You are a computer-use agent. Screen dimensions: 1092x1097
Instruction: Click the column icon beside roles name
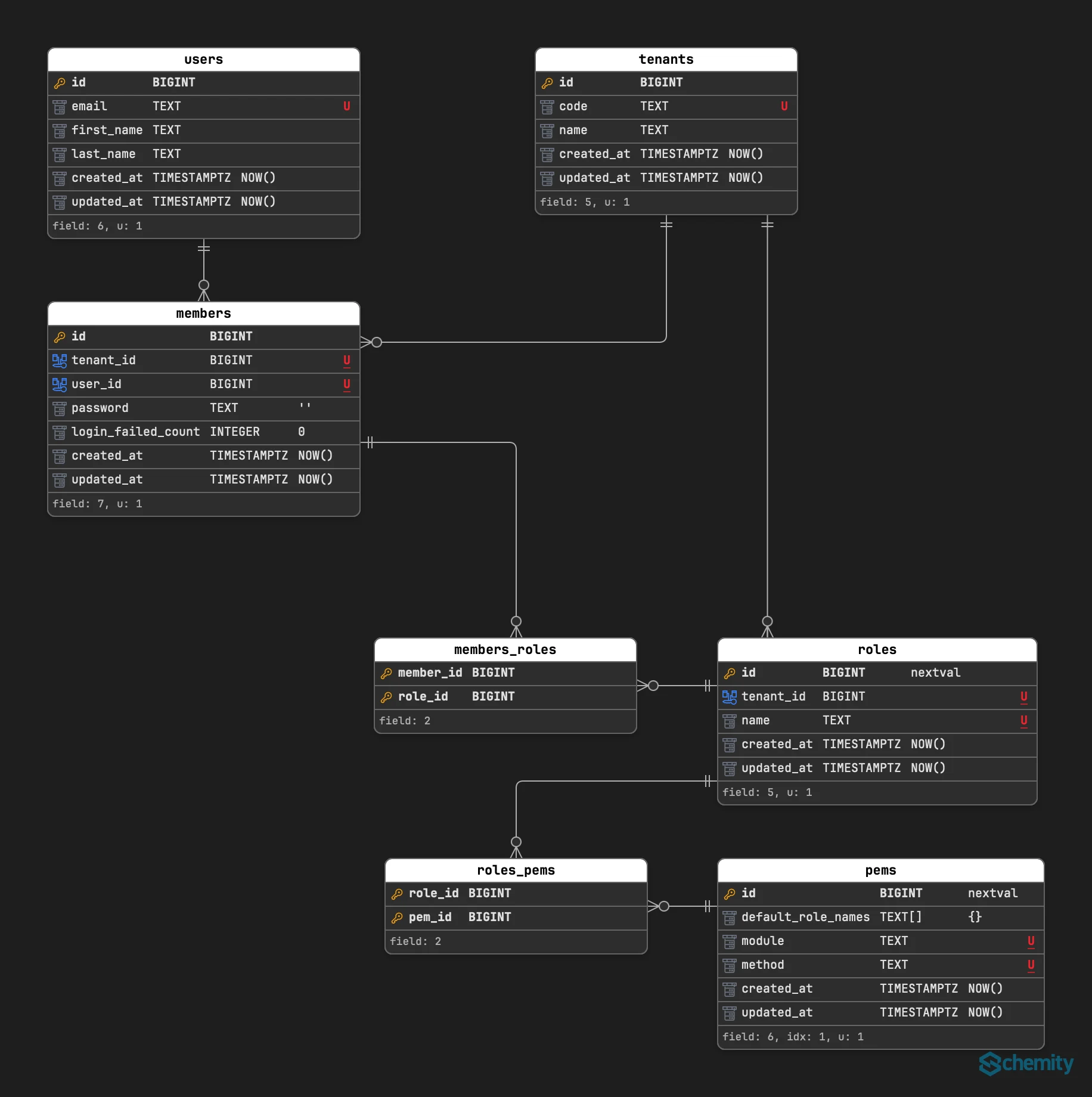730,721
